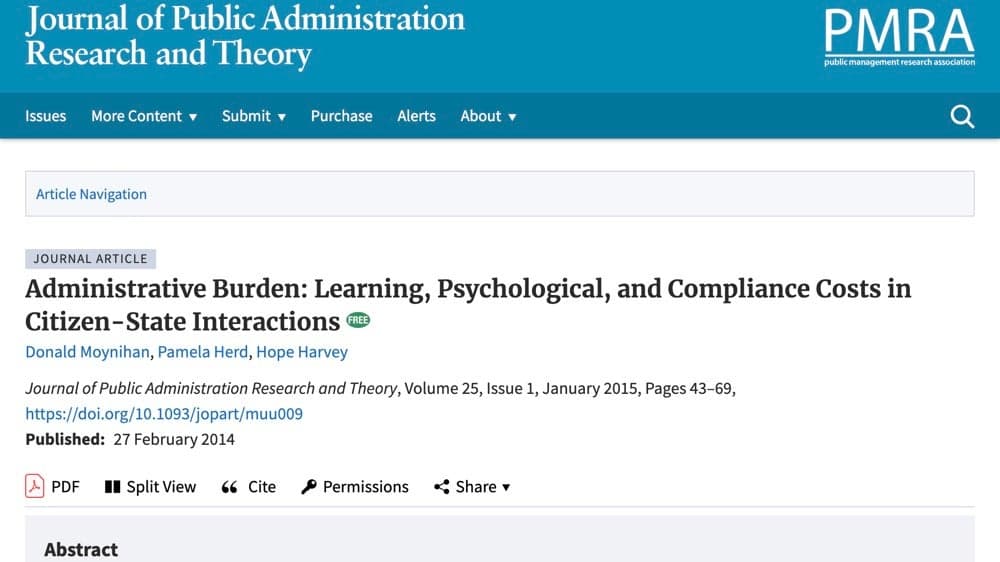
Task: Open the Article Navigation link
Action: 91,194
